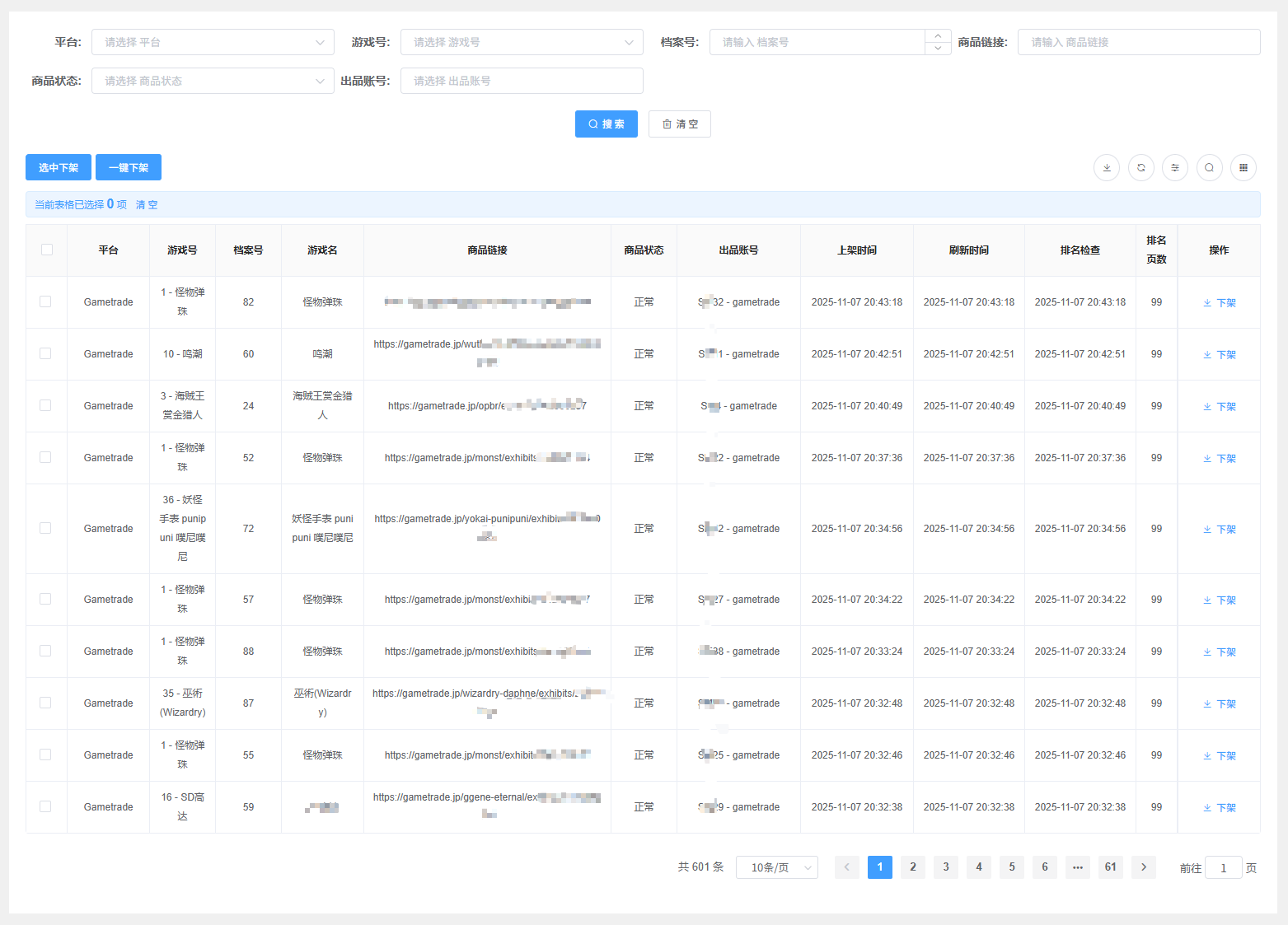The height and width of the screenshot is (925, 1288).
Task: Open the 平台 dropdown
Action: click(213, 42)
